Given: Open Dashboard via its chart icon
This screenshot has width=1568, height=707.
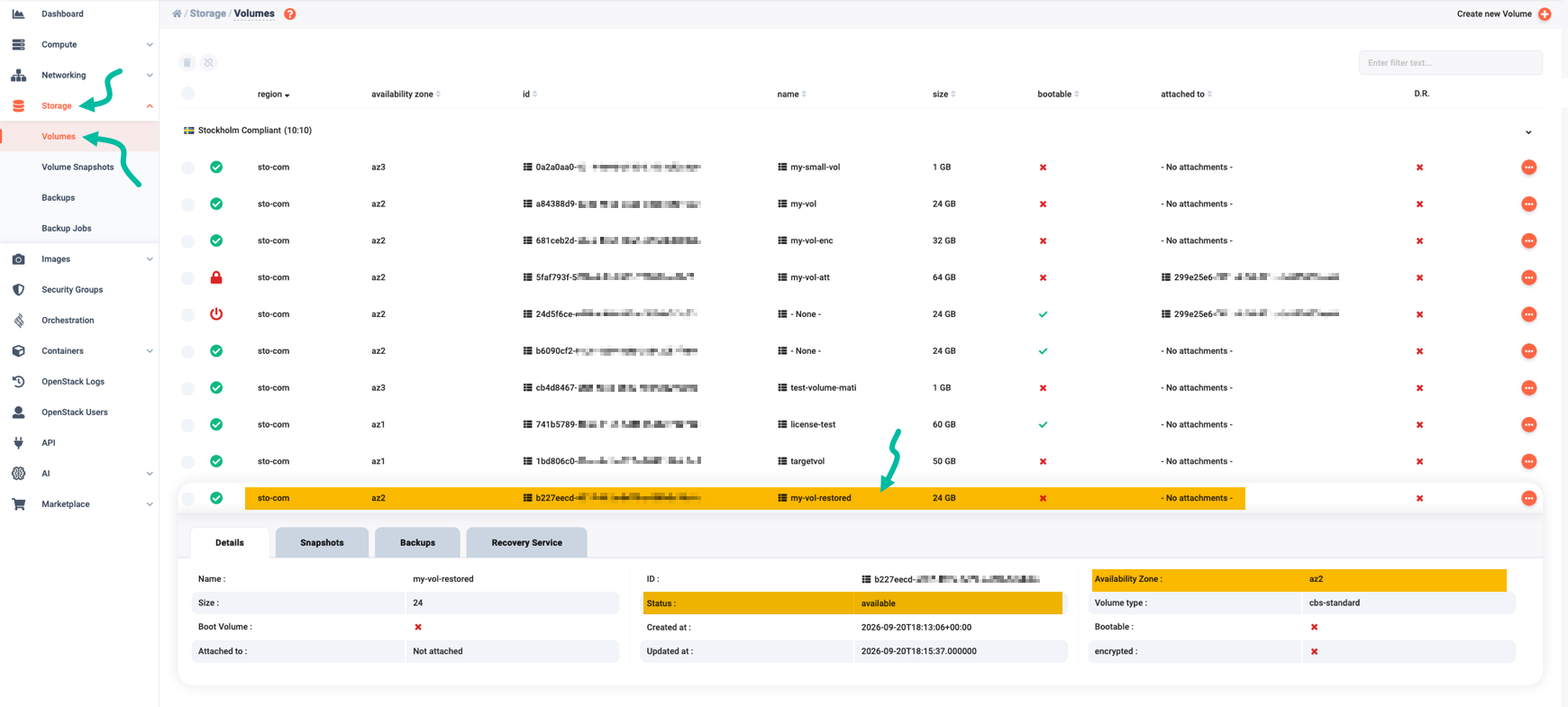Looking at the screenshot, I should (18, 14).
